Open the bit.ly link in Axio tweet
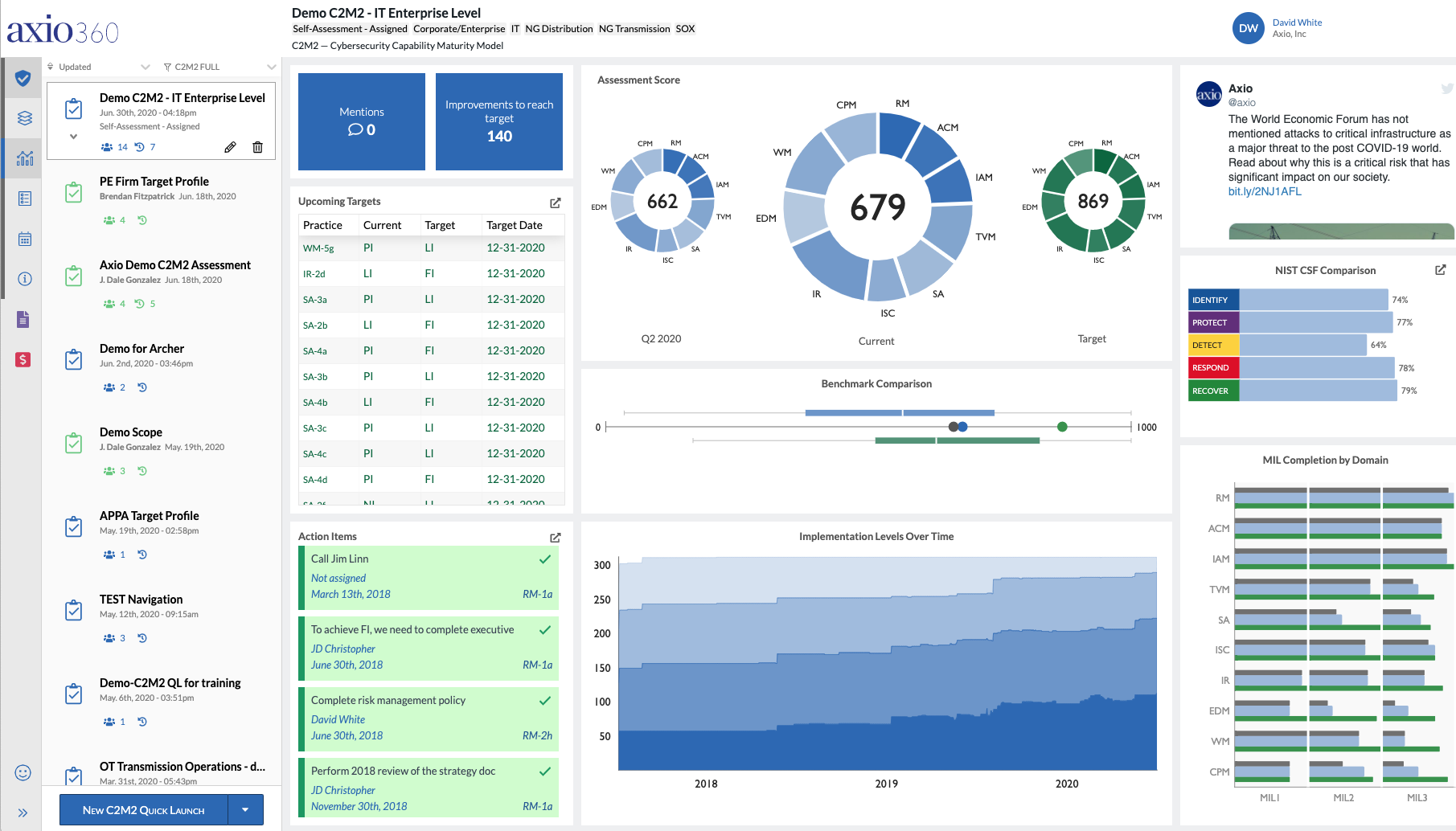Image resolution: width=1456 pixels, height=831 pixels. click(1264, 191)
